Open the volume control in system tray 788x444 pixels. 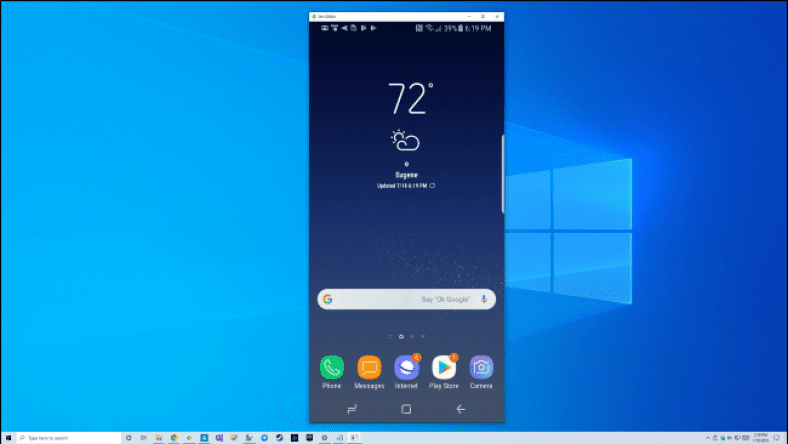coord(730,438)
